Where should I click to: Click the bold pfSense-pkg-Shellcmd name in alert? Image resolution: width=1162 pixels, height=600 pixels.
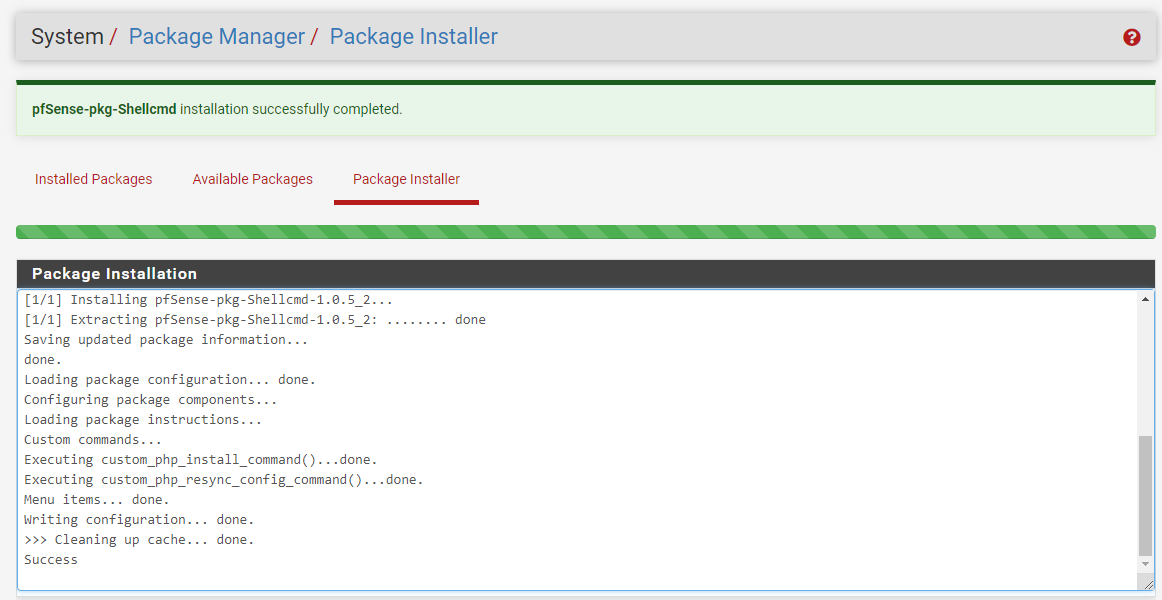pos(104,109)
